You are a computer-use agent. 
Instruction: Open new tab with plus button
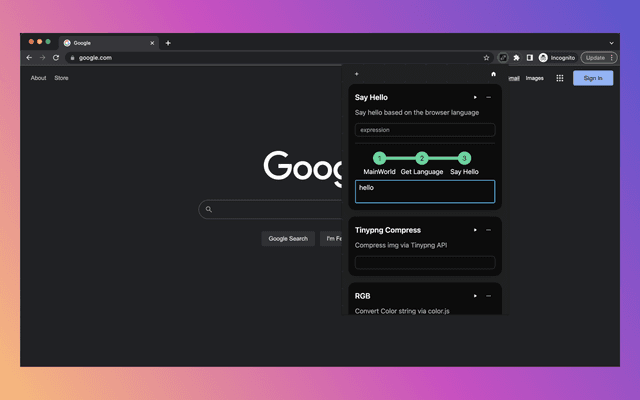(x=168, y=43)
